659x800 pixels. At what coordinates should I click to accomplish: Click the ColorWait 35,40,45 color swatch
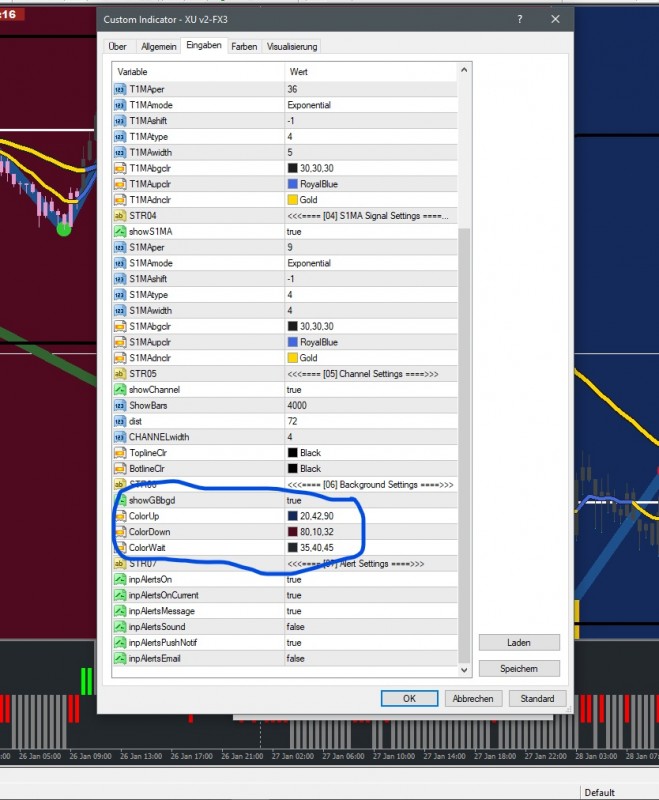point(292,548)
